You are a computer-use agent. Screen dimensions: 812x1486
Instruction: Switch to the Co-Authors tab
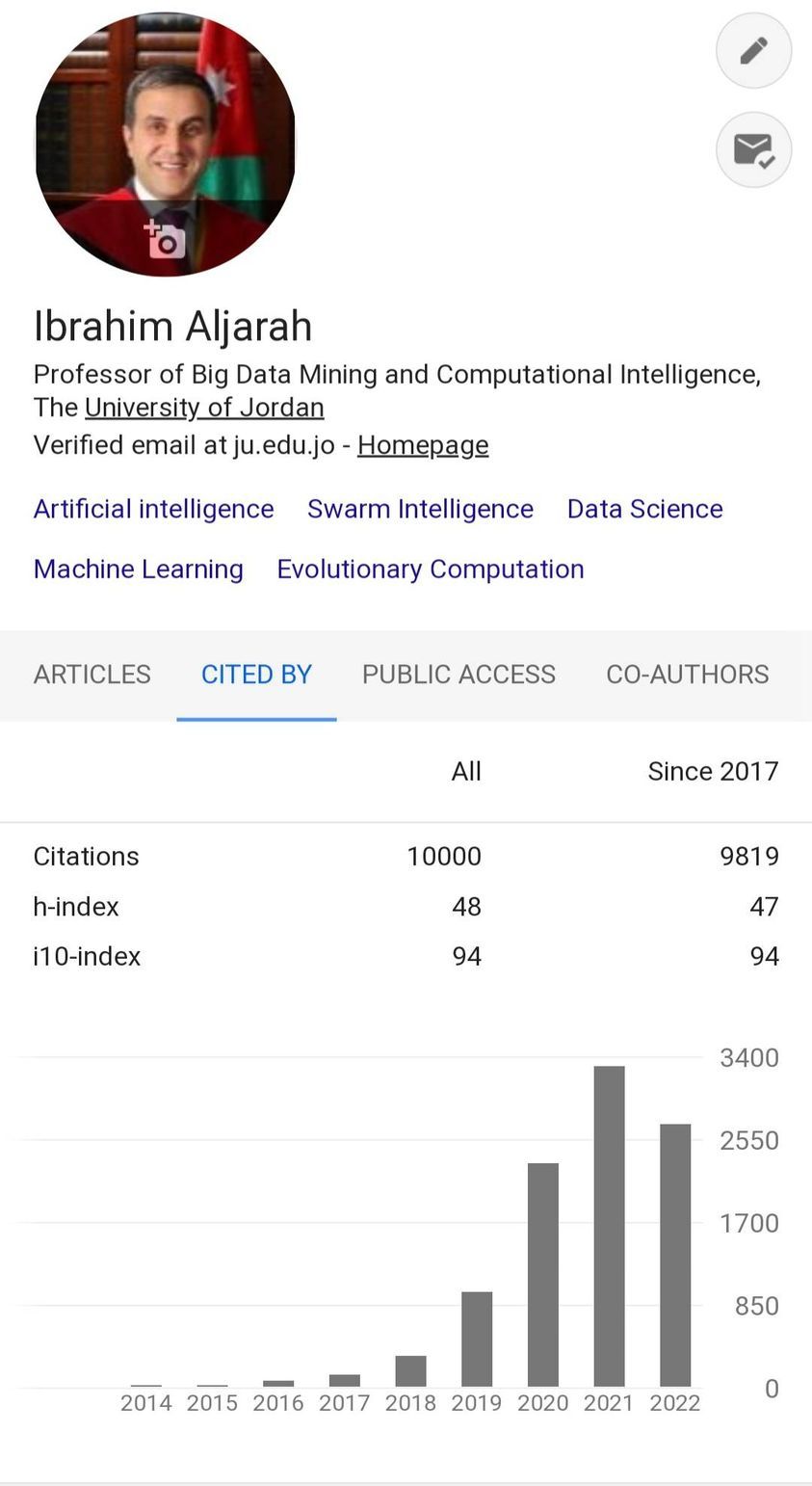(x=687, y=675)
